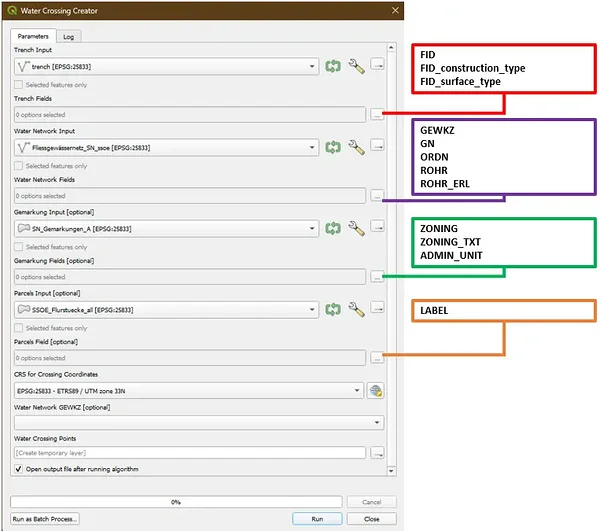This screenshot has height=531, width=600.
Task: Browse for Trench Input layer file
Action: [377, 64]
